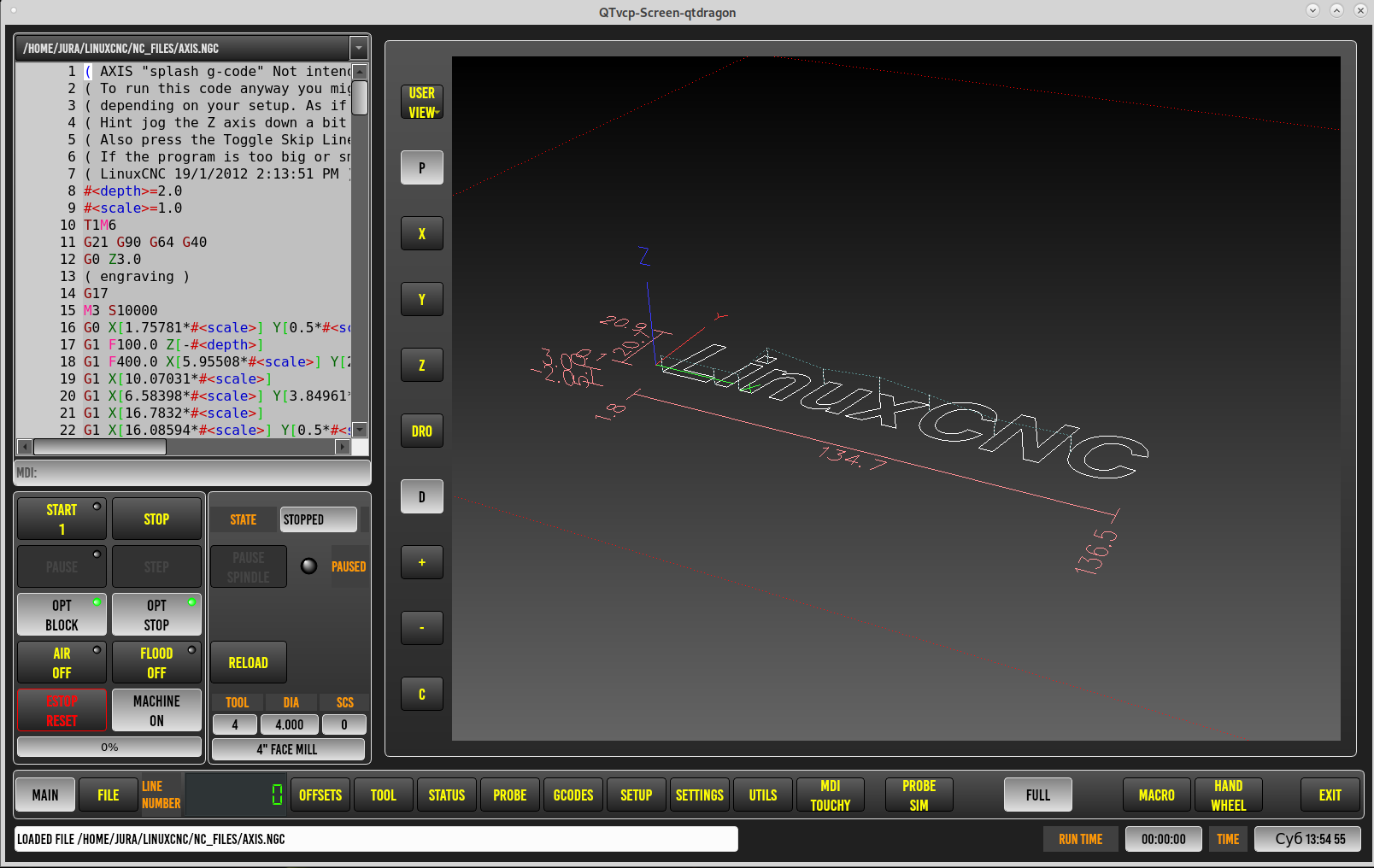Open the G-code file path dropdown
1374x868 pixels.
[359, 49]
